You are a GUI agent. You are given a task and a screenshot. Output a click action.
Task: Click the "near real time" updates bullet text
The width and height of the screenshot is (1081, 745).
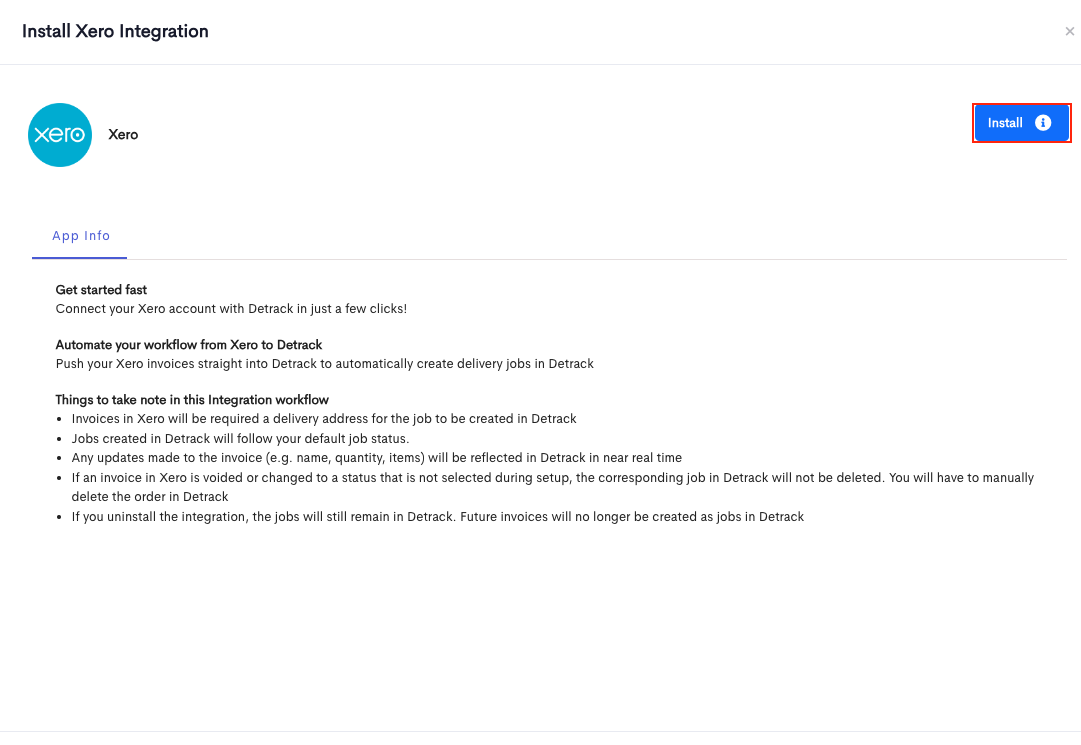[x=376, y=458]
